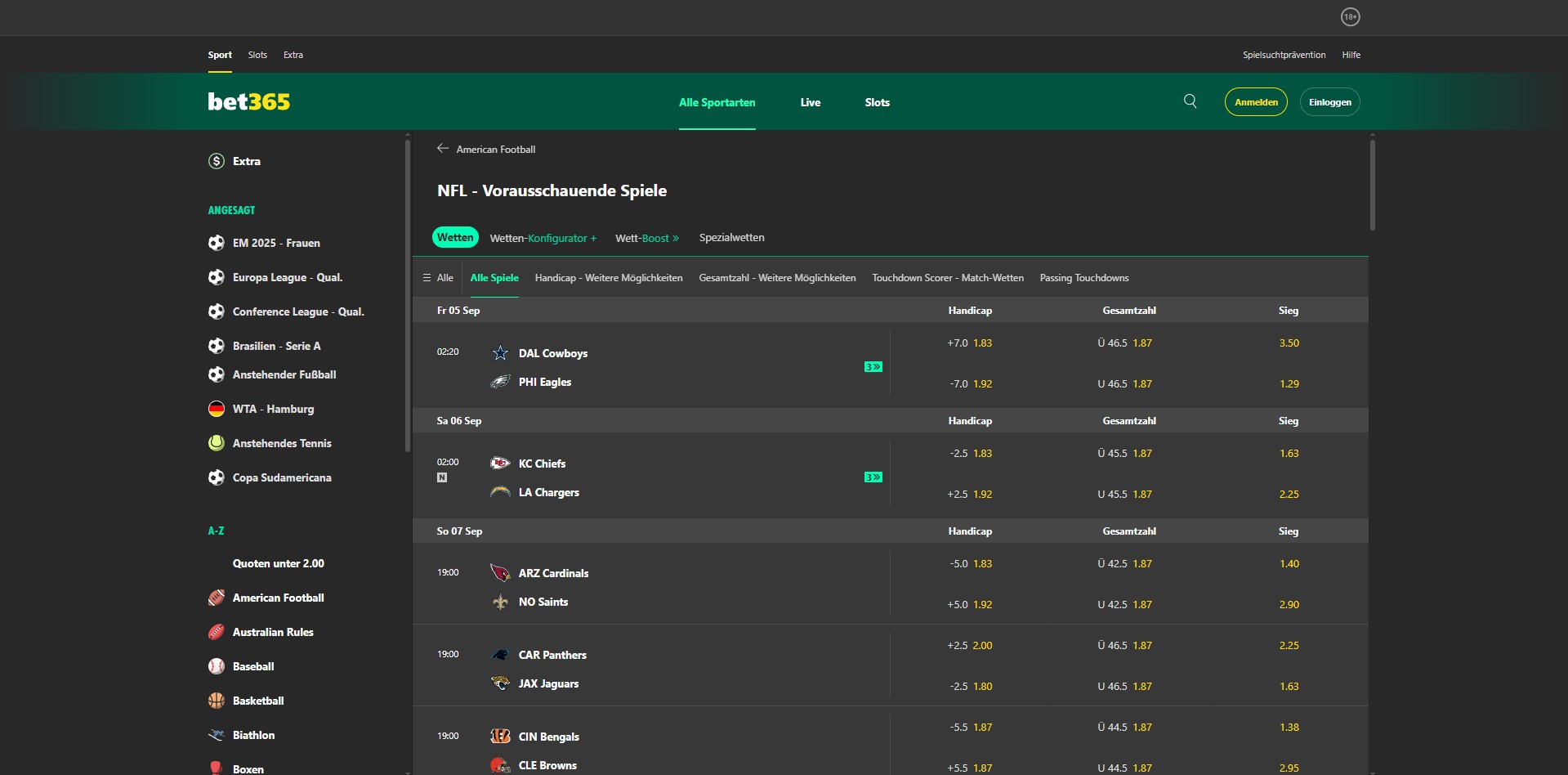1568x775 pixels.
Task: Select DAL Cowboys +7.0 handicap odds 1.83
Action: (970, 343)
